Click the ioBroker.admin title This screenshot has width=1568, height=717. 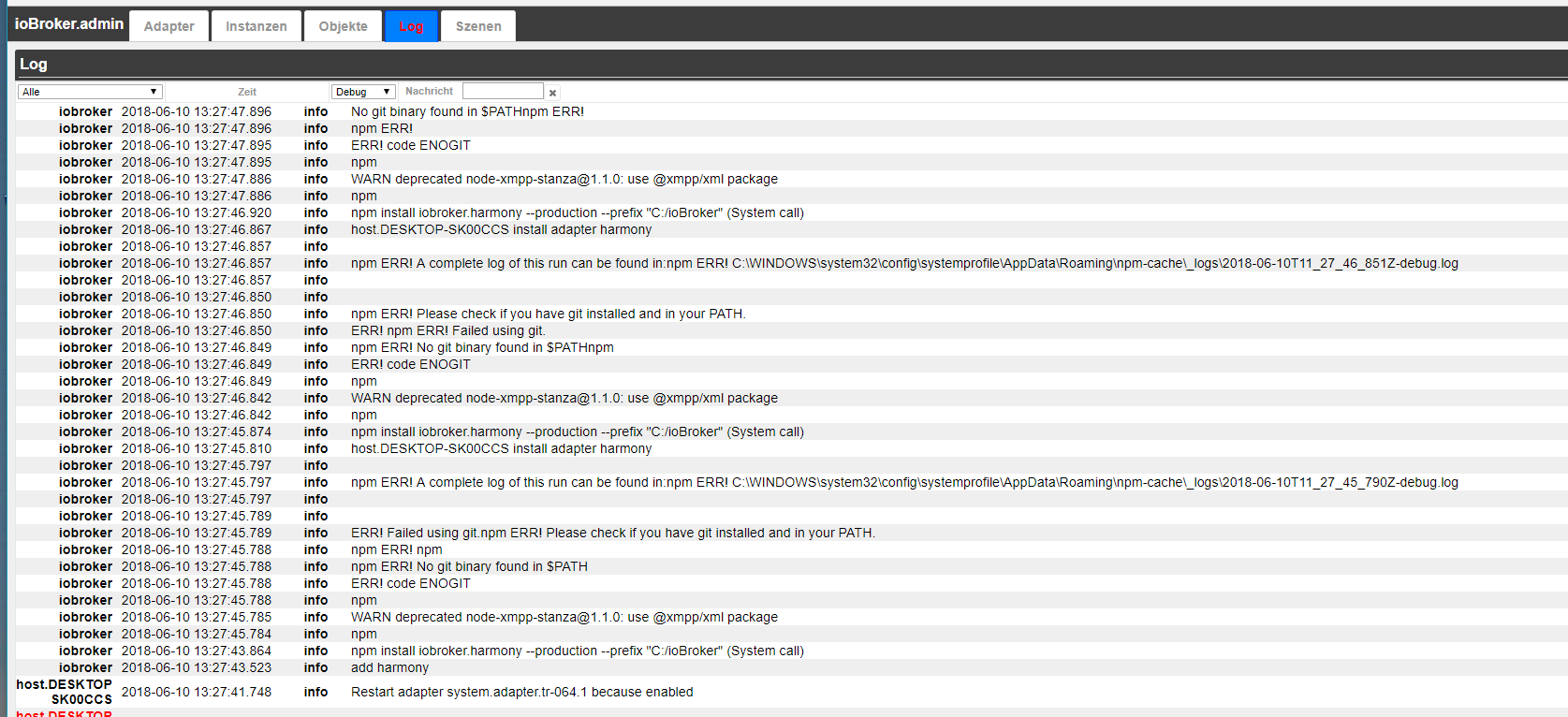click(x=69, y=24)
